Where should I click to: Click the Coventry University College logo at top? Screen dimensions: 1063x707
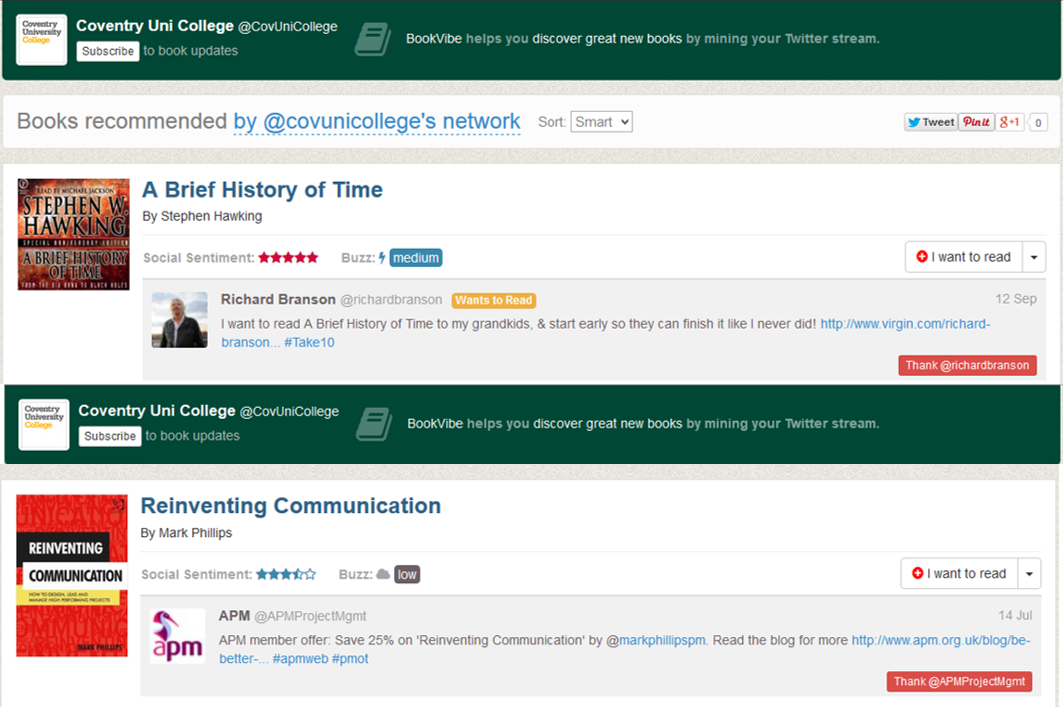pyautogui.click(x=42, y=40)
